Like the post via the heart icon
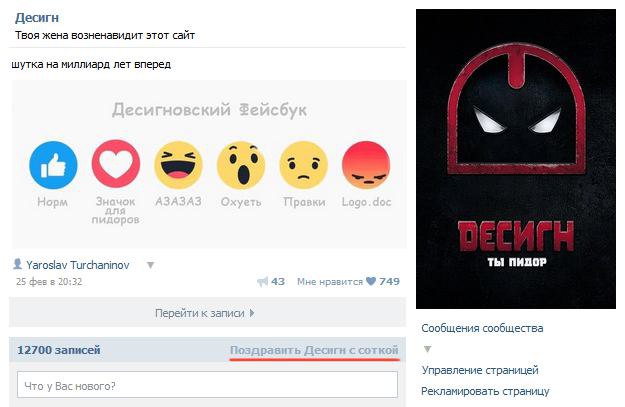The height and width of the screenshot is (407, 625). click(x=371, y=281)
